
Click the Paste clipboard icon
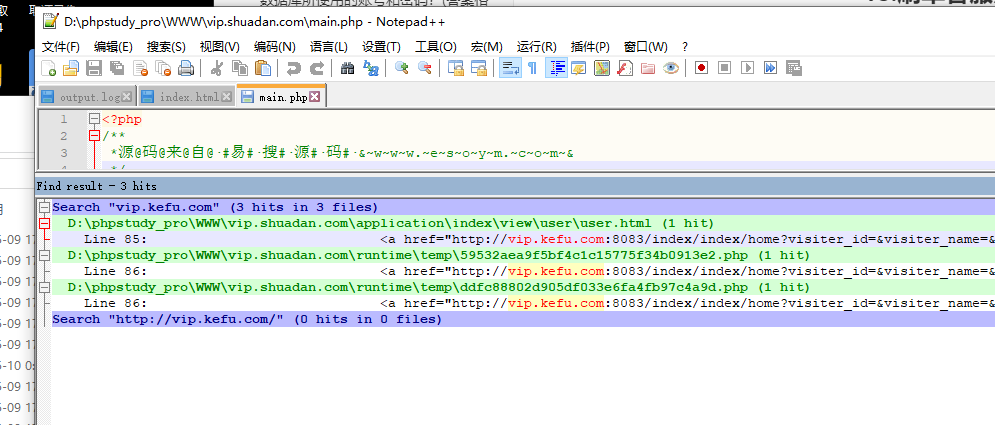pos(263,68)
